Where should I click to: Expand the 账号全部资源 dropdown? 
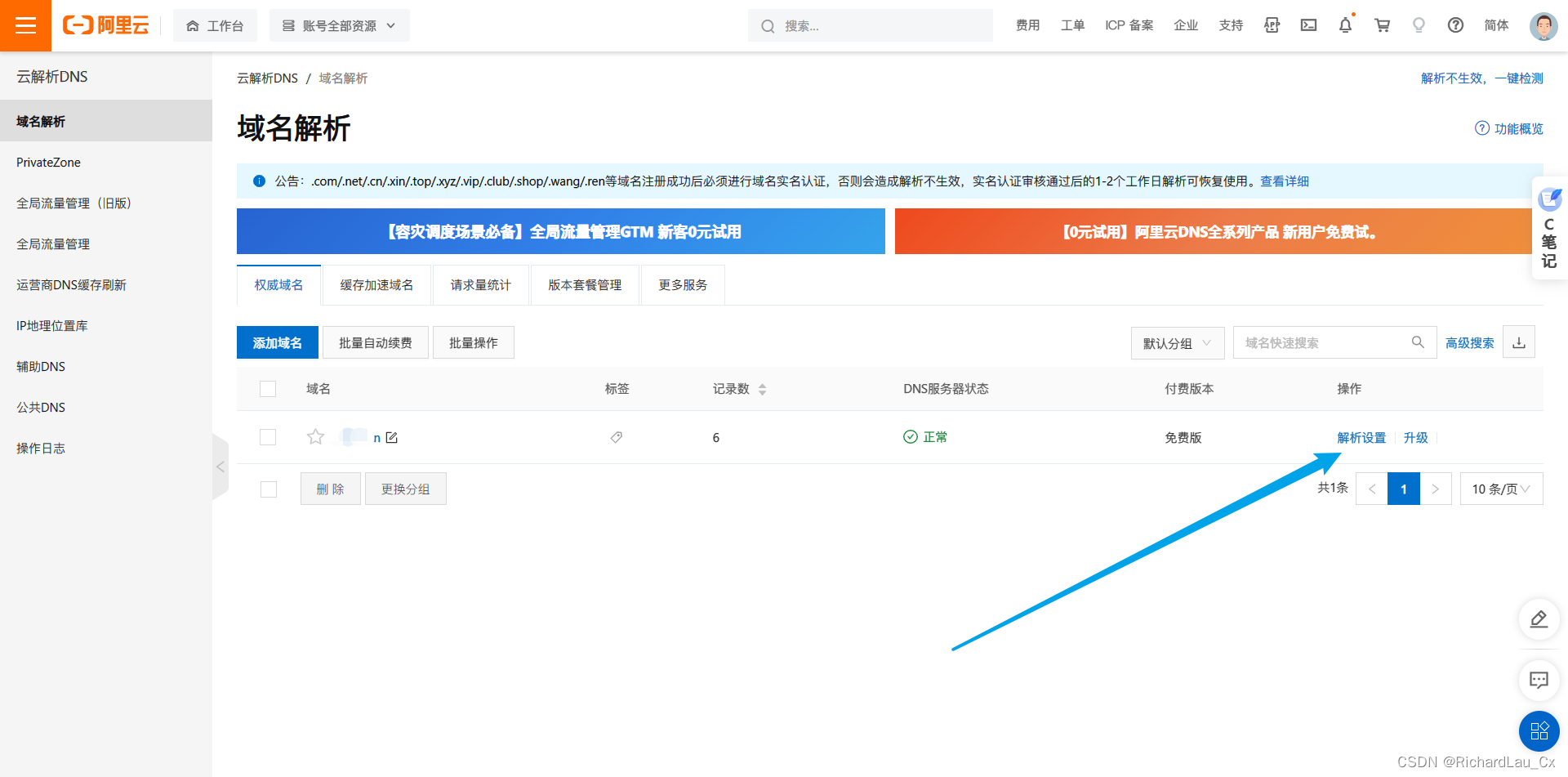pos(339,25)
